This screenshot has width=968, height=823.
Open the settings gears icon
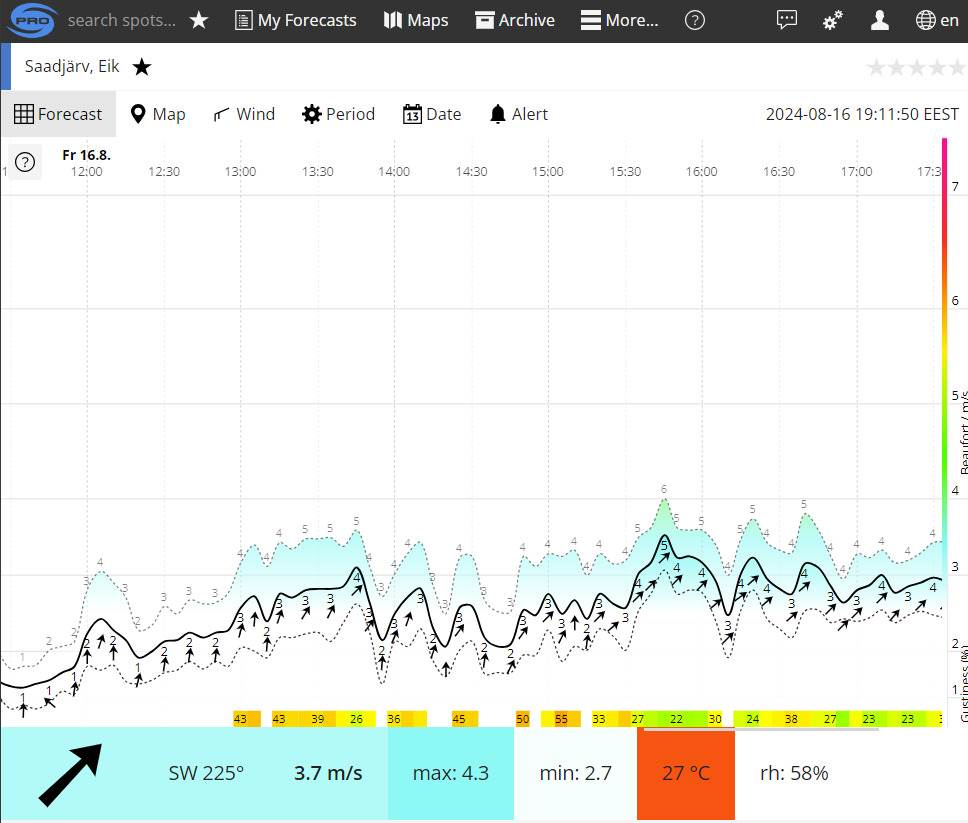tap(832, 20)
